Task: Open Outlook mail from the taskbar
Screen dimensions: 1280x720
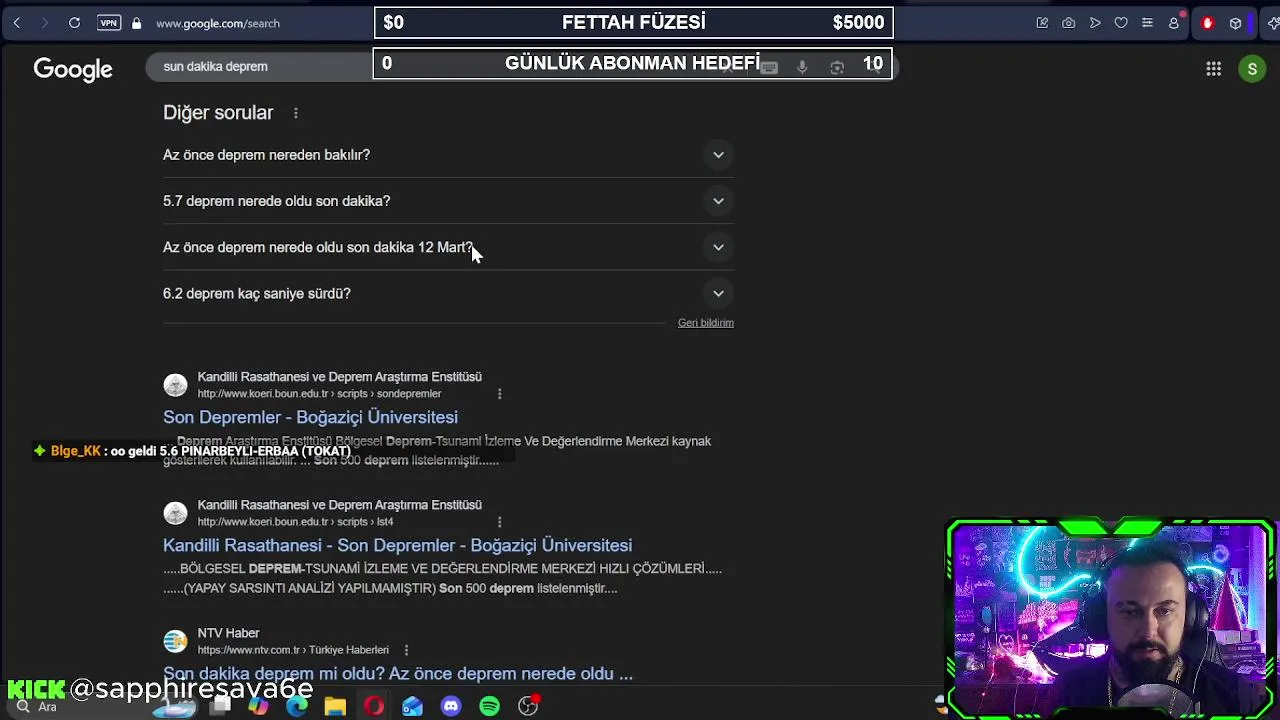Action: pos(412,707)
